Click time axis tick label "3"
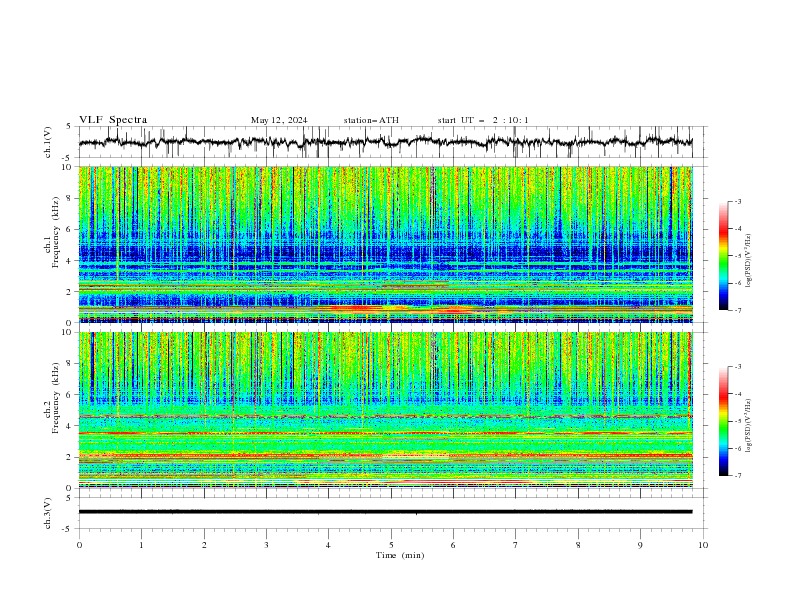792x612 pixels. coord(266,545)
